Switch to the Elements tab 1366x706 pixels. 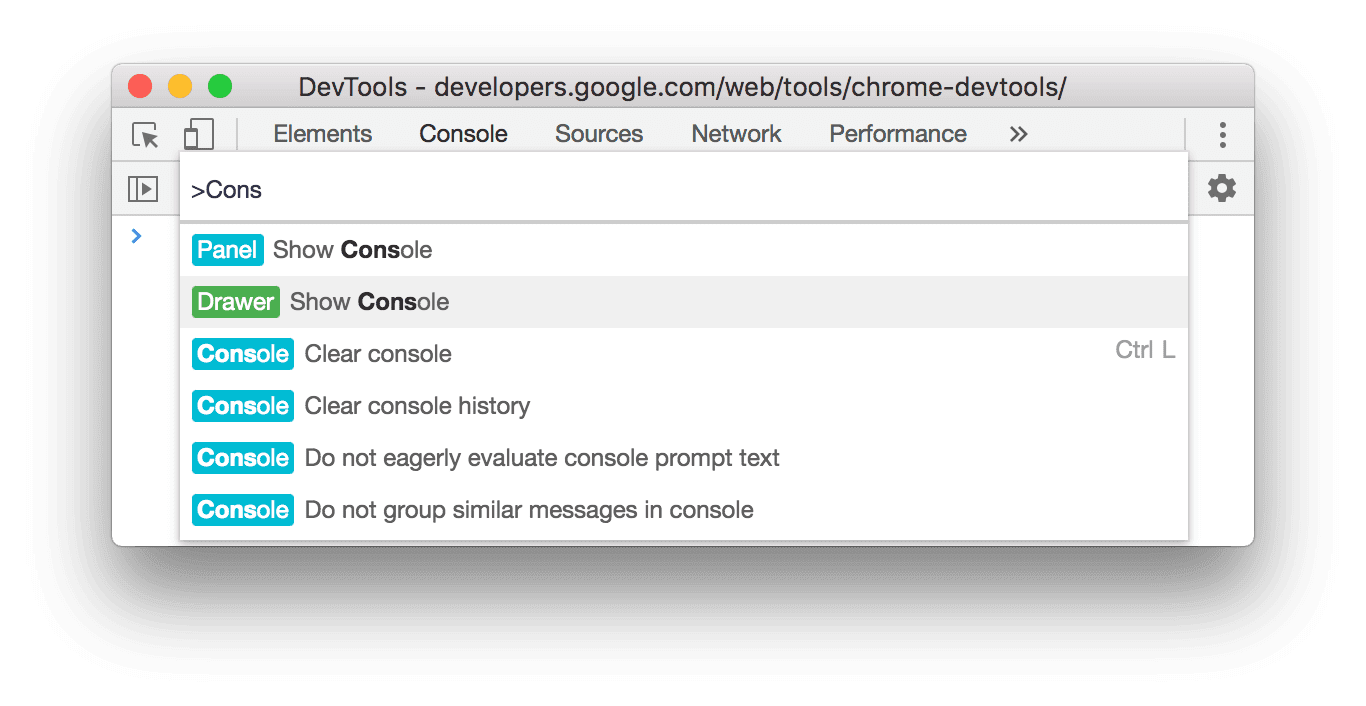[322, 133]
